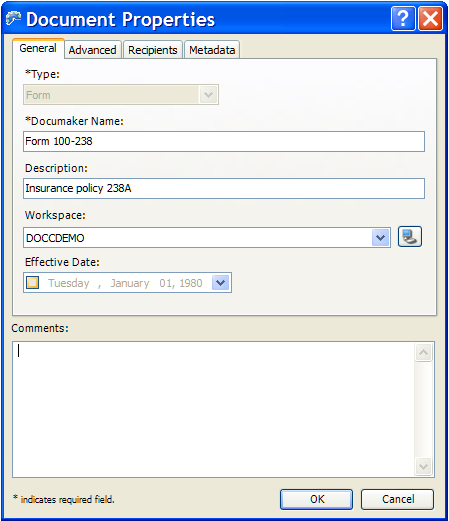Open the Recipients tab
Image resolution: width=449 pixels, height=521 pixels.
pyautogui.click(x=153, y=50)
